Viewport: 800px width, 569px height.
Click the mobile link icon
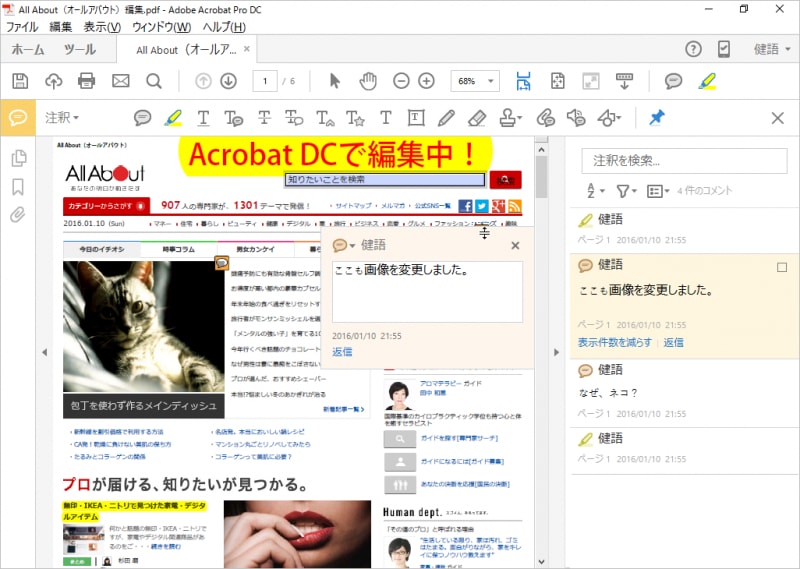click(723, 49)
